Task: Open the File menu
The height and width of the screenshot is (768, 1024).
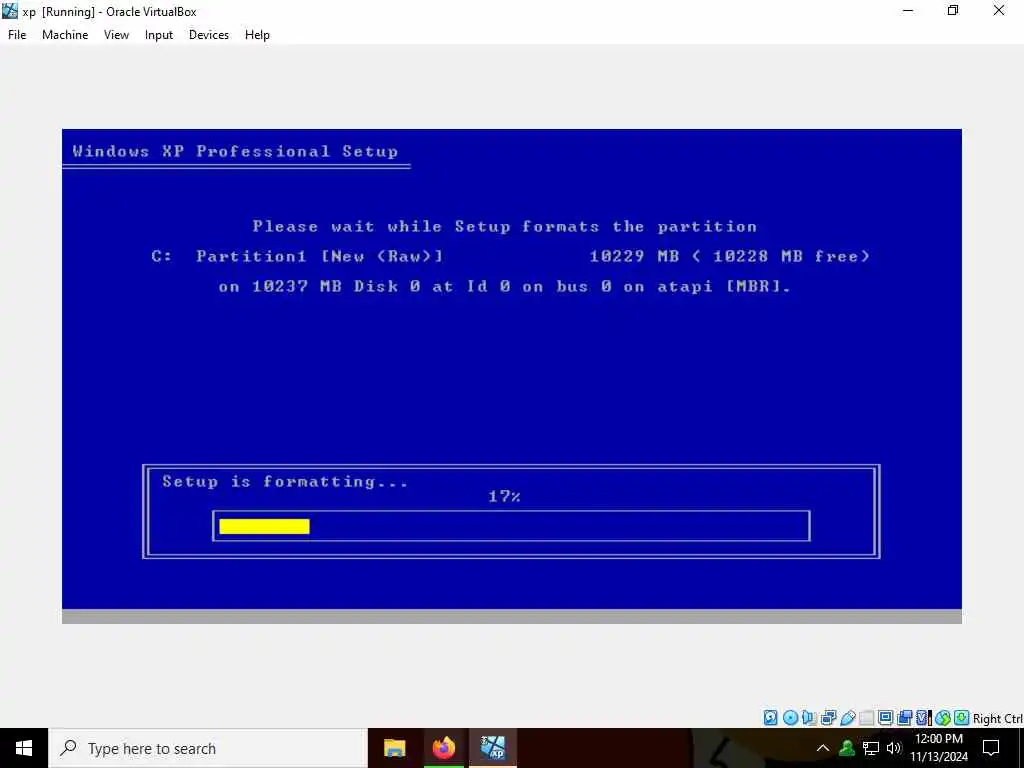Action: [x=17, y=35]
